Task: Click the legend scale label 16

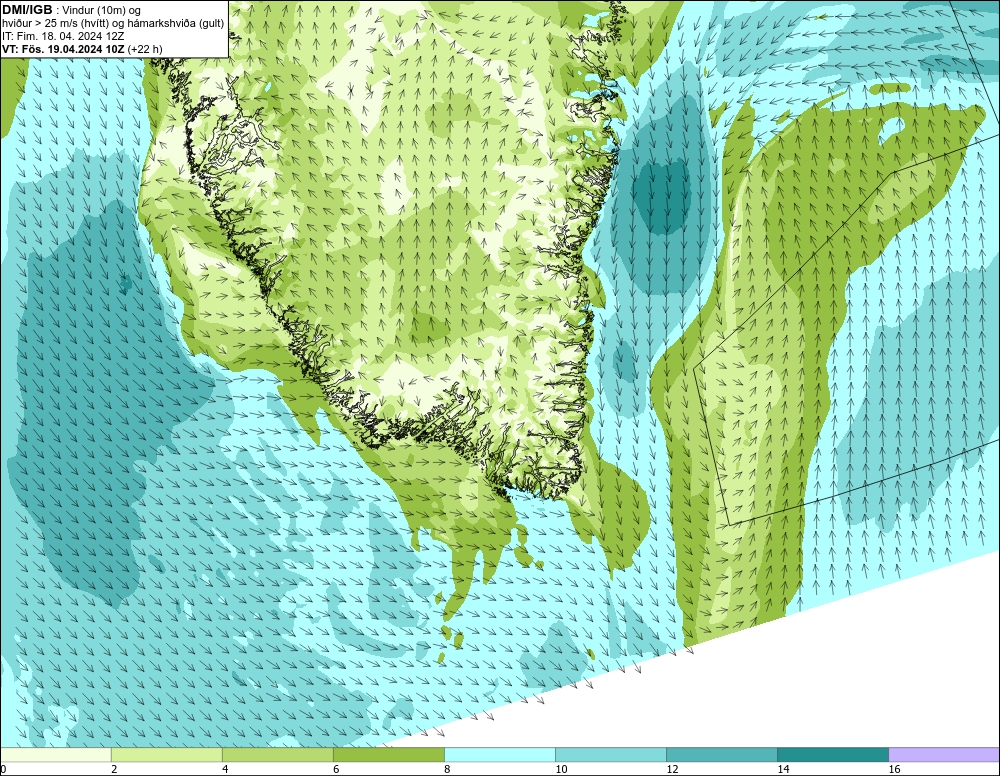Action: [894, 769]
